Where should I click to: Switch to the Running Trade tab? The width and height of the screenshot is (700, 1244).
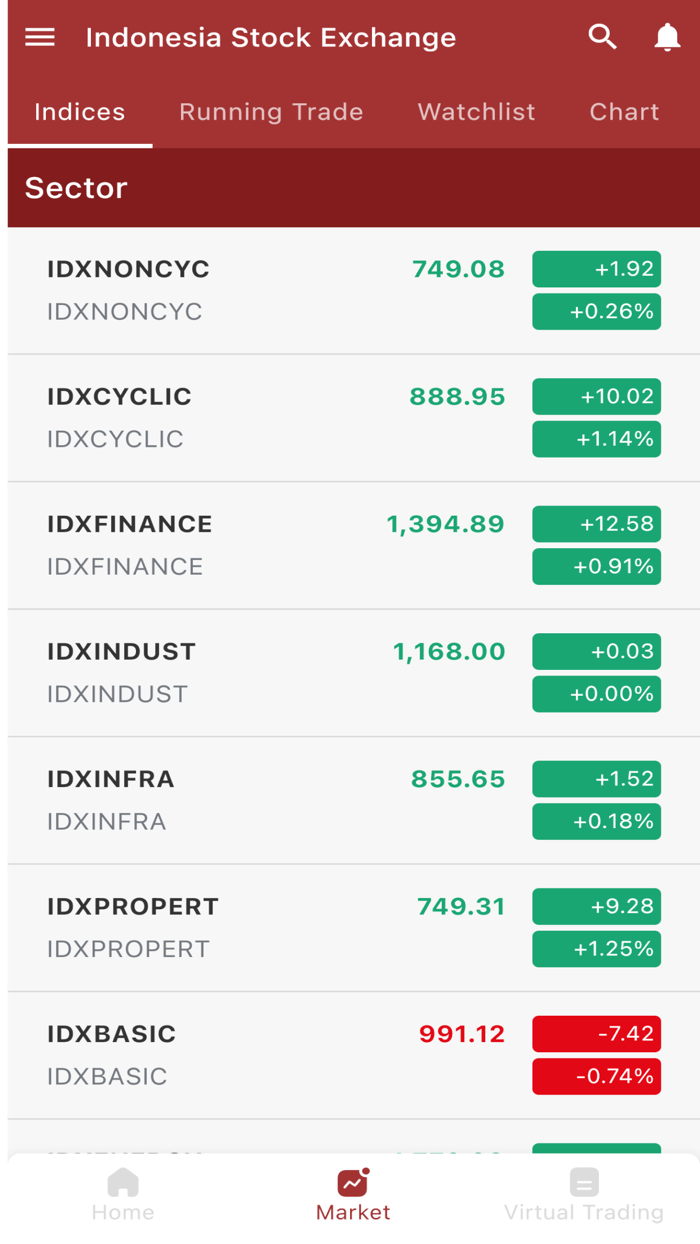[x=270, y=112]
